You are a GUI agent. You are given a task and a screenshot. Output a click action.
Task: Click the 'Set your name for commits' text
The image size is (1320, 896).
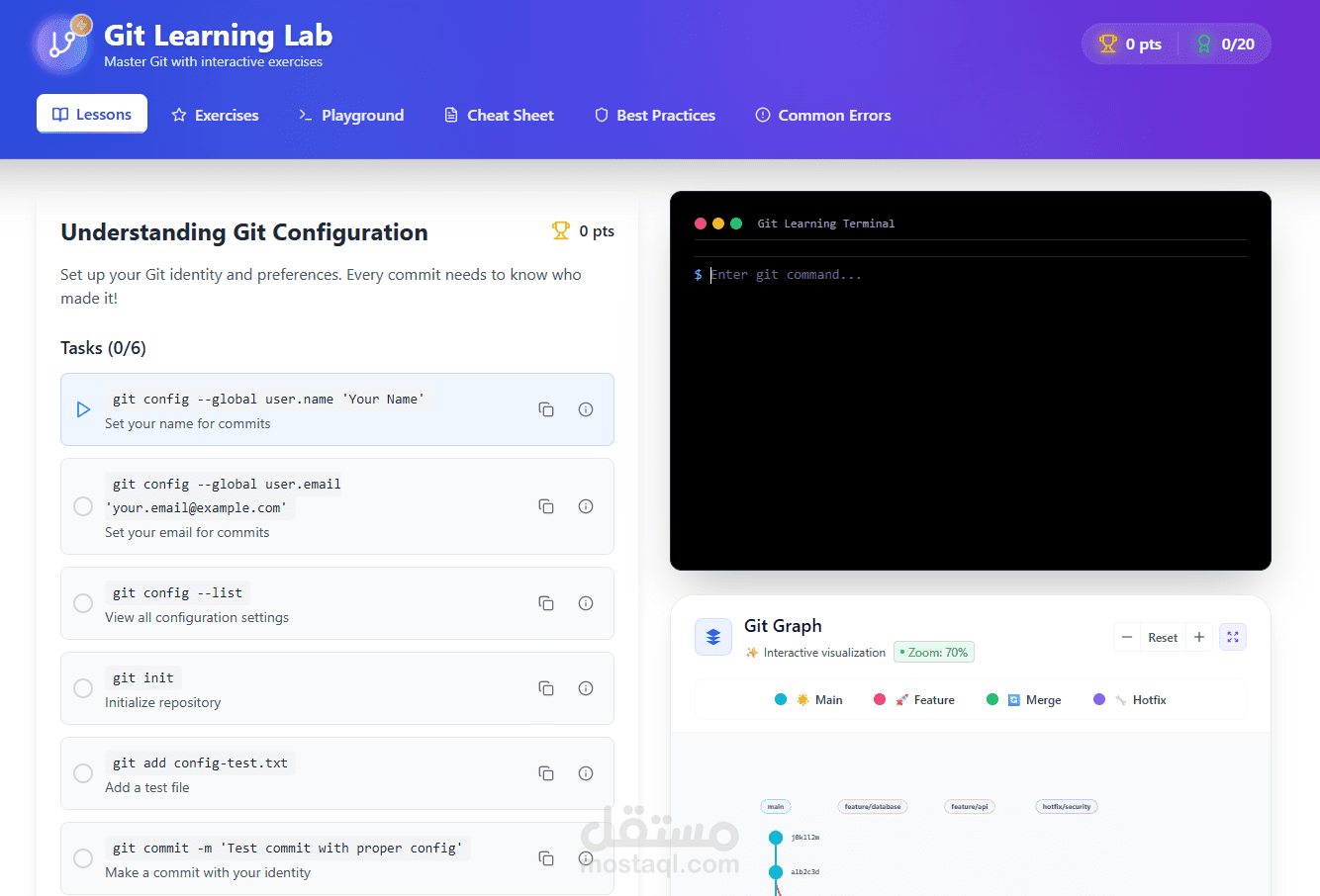click(188, 423)
